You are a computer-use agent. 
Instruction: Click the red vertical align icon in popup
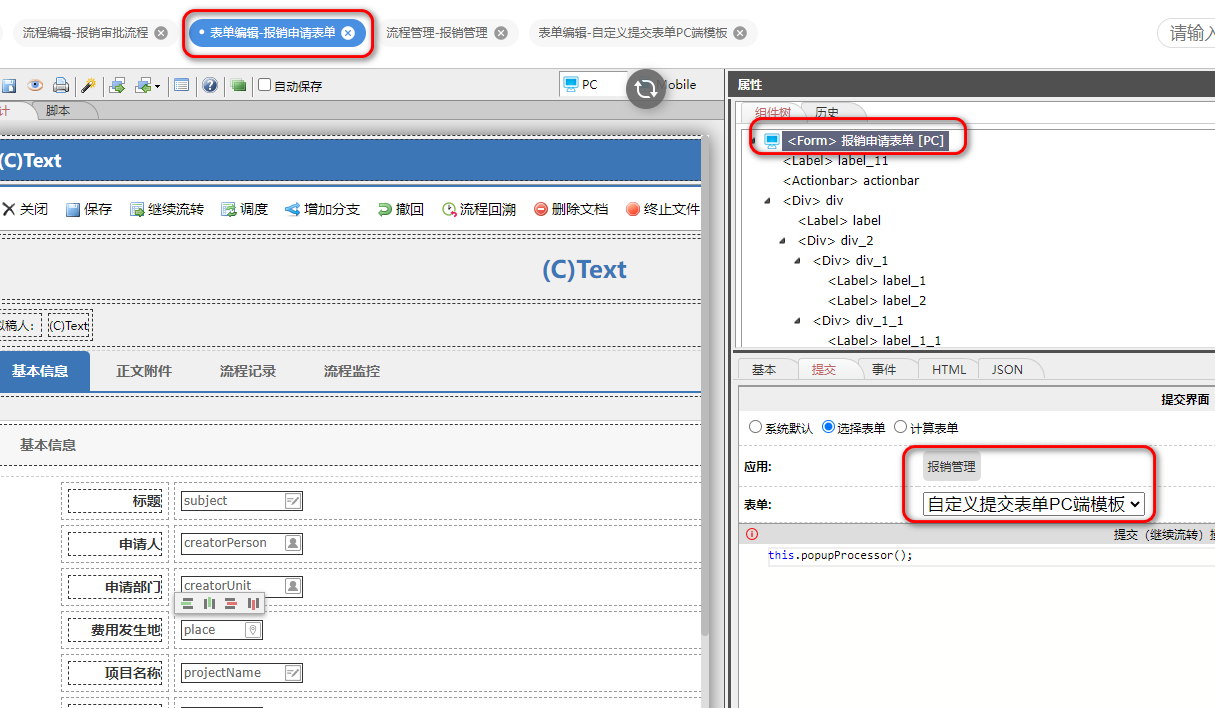[253, 604]
